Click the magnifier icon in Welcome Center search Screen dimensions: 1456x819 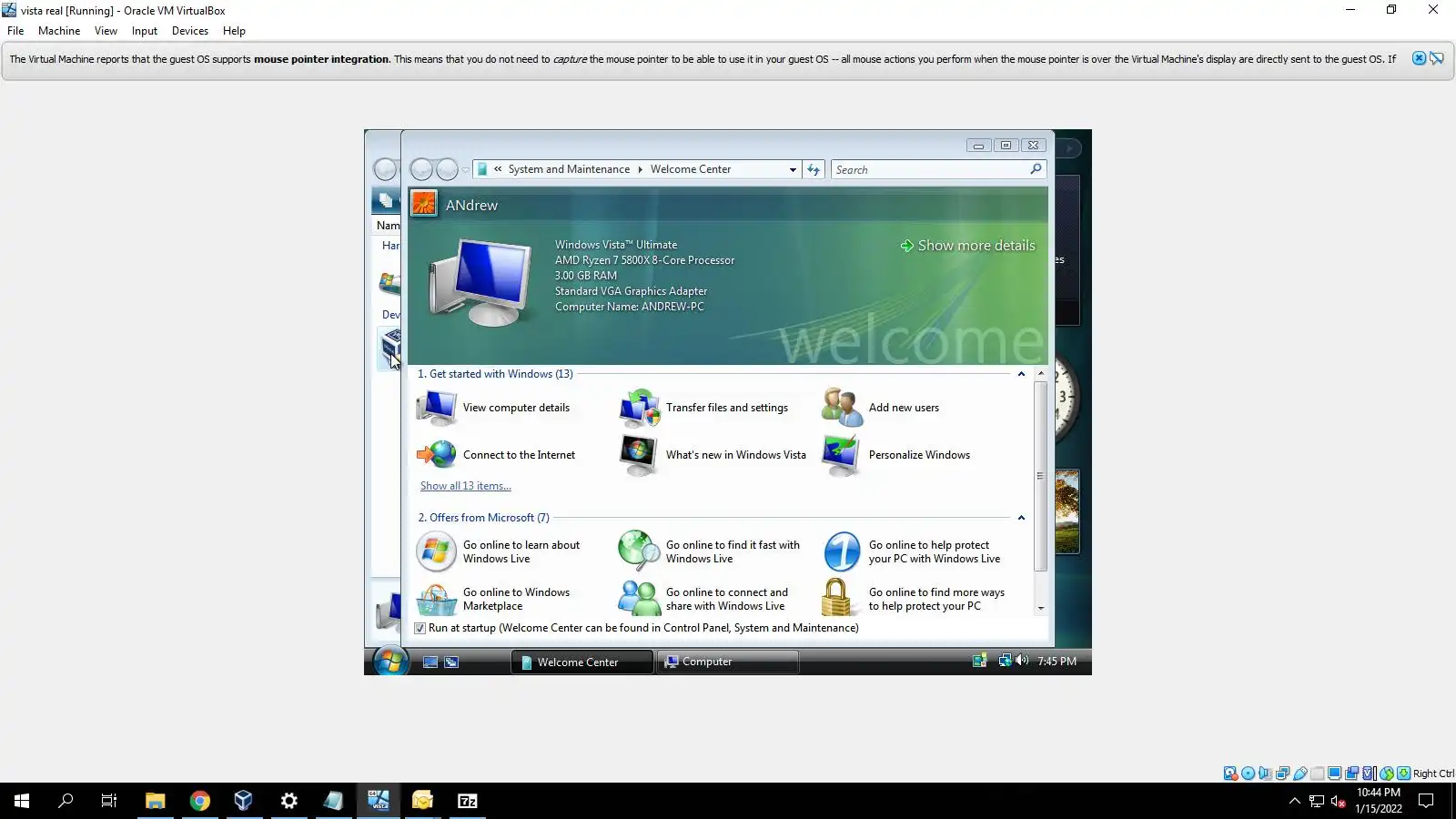click(1036, 169)
